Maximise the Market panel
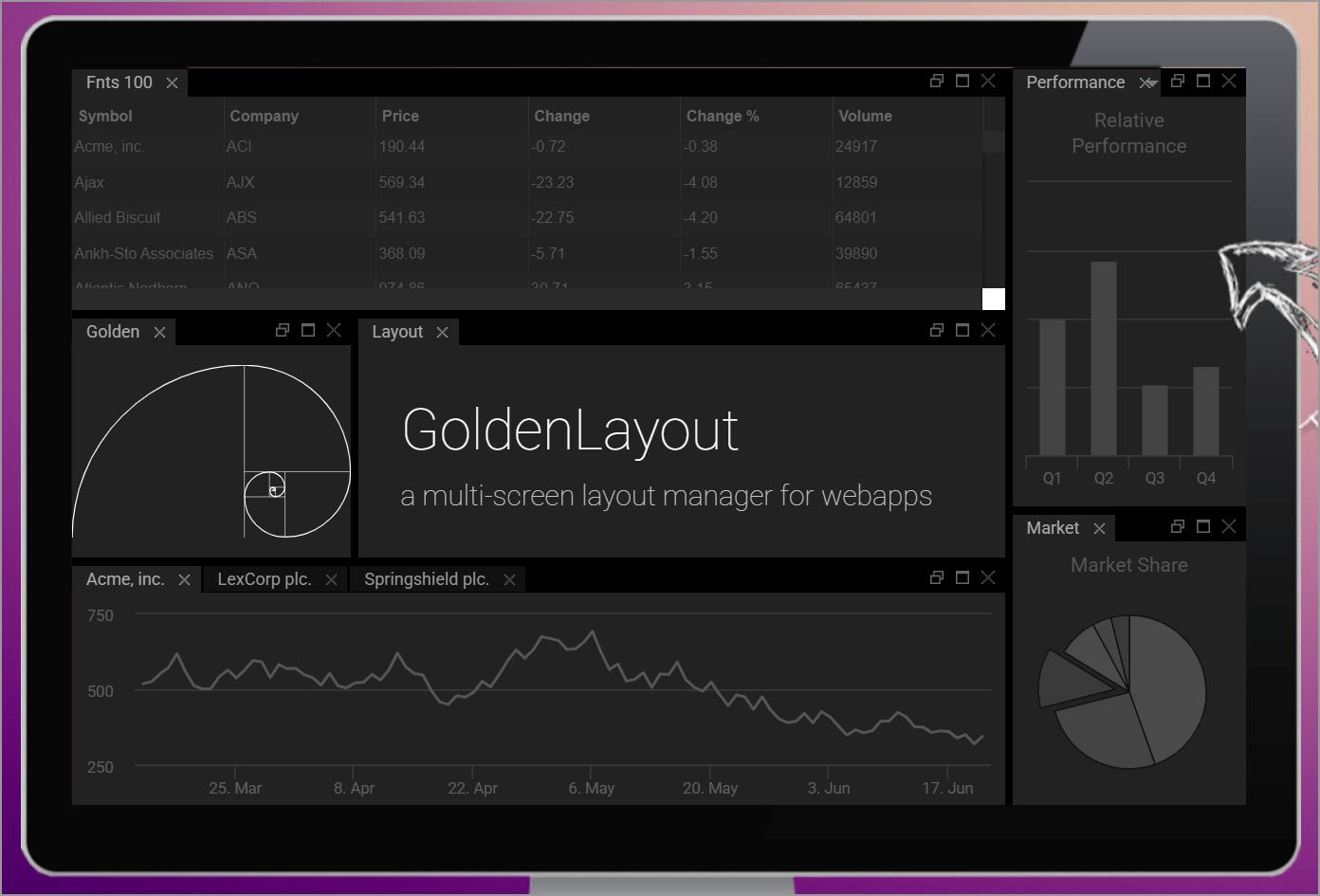 pos(1203,526)
